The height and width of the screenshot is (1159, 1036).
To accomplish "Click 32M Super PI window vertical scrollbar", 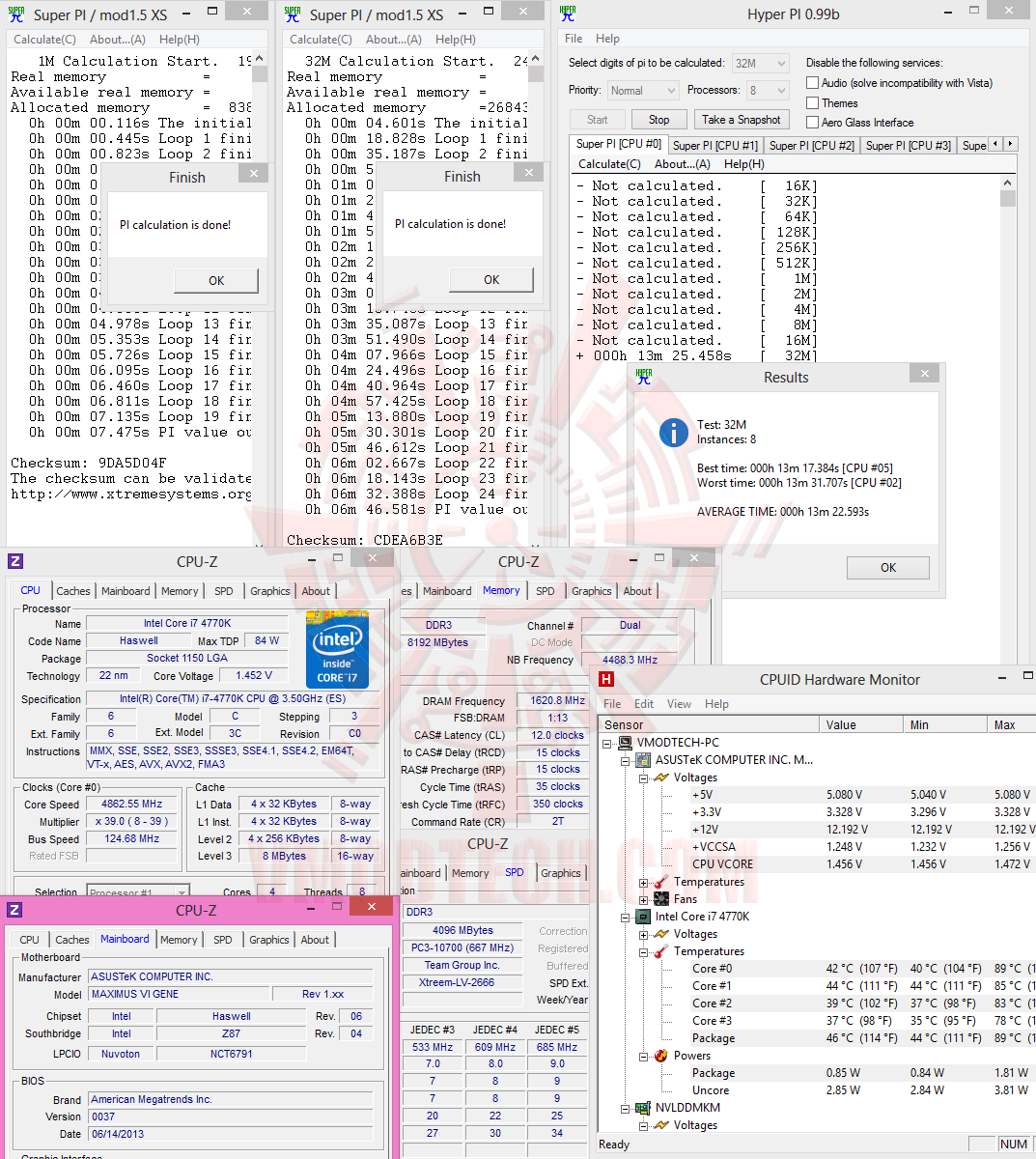I will click(x=534, y=299).
